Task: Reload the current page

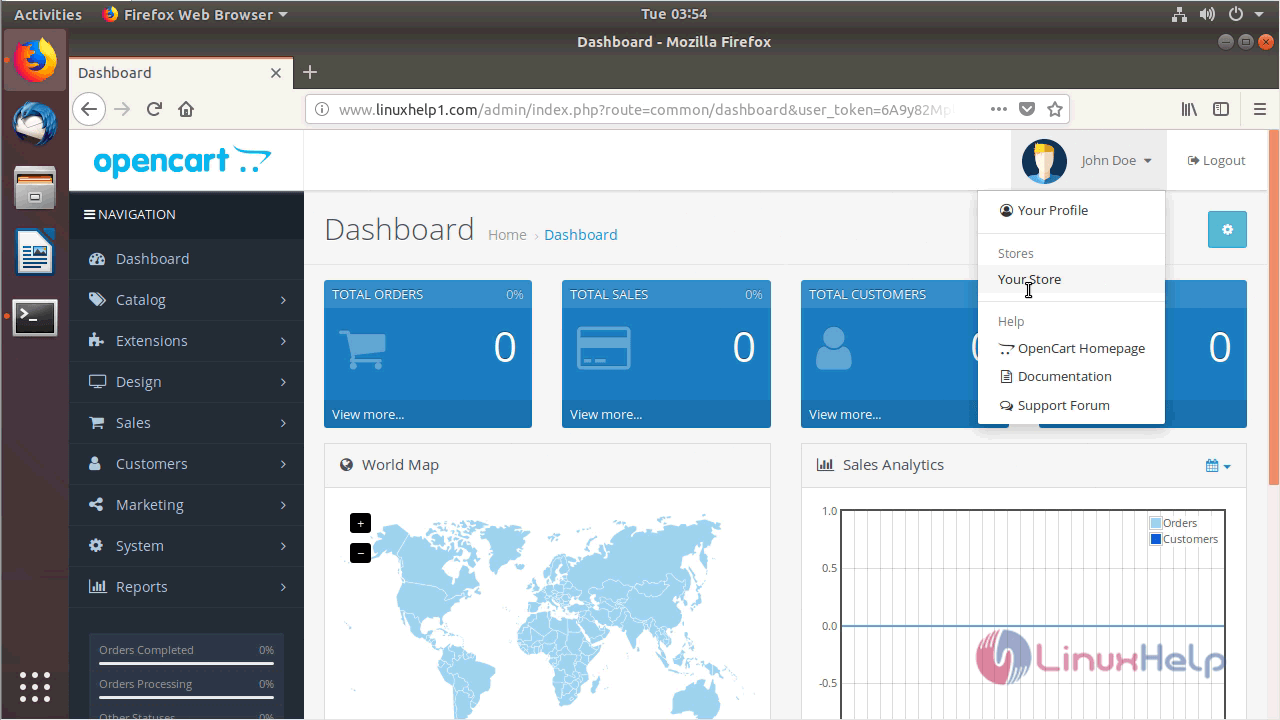Action: (154, 109)
